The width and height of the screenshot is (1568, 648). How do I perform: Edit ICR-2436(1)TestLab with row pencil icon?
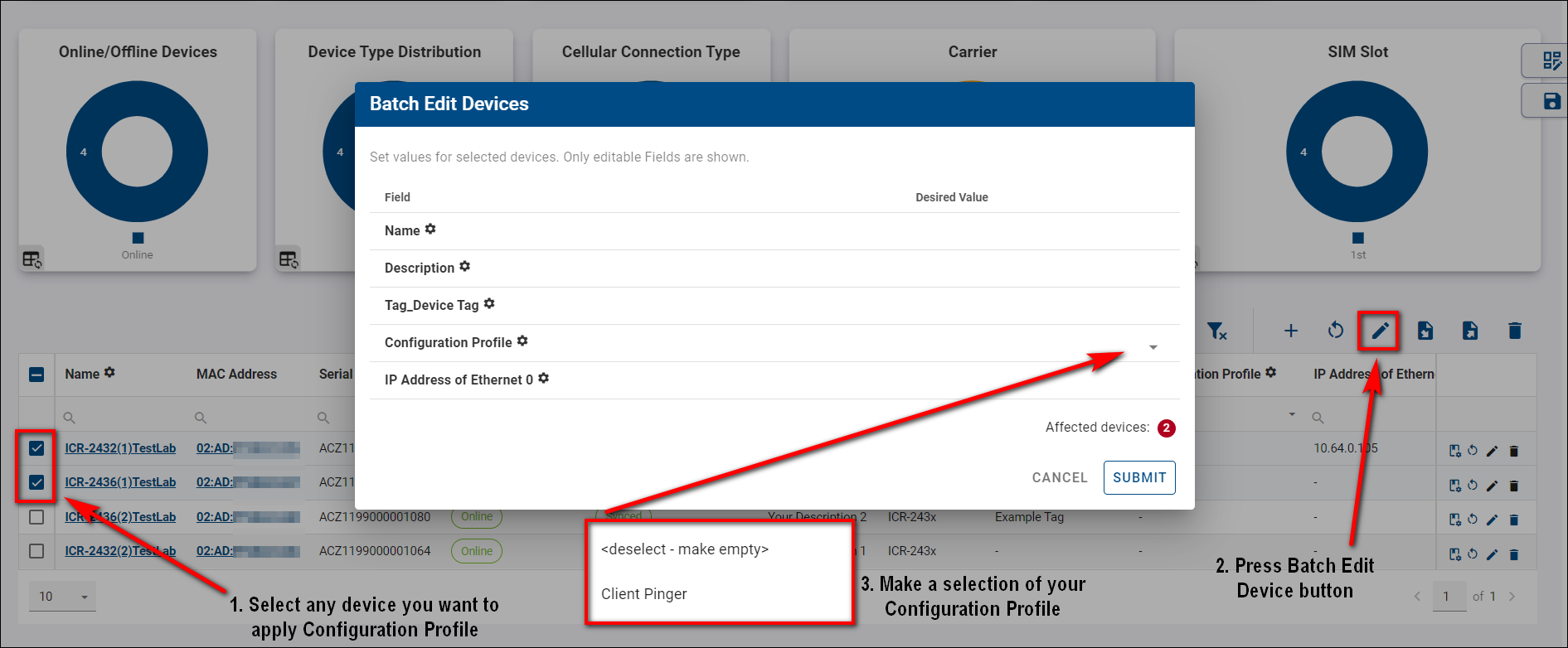[x=1492, y=486]
